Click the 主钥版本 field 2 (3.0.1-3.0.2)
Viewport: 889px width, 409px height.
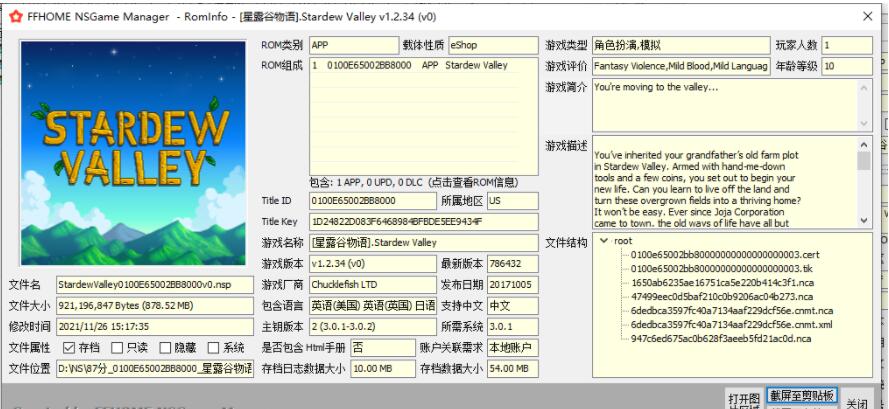[373, 327]
